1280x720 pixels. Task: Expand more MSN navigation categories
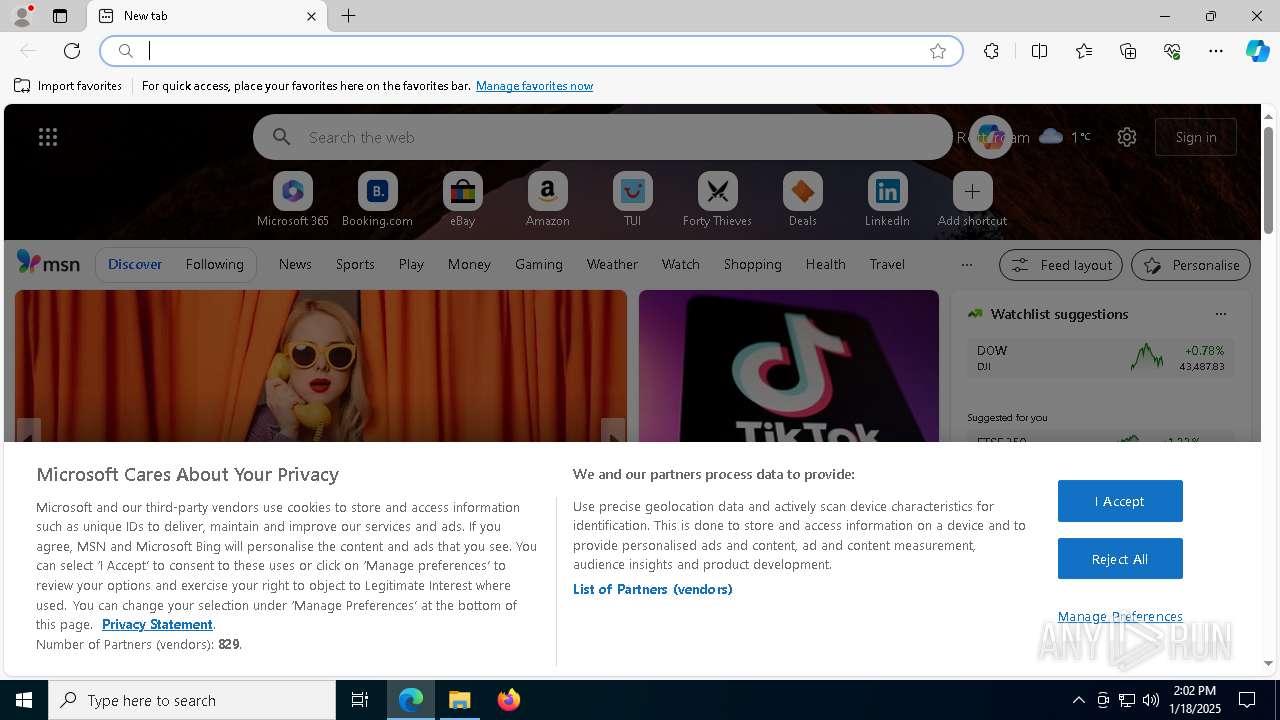click(x=966, y=265)
